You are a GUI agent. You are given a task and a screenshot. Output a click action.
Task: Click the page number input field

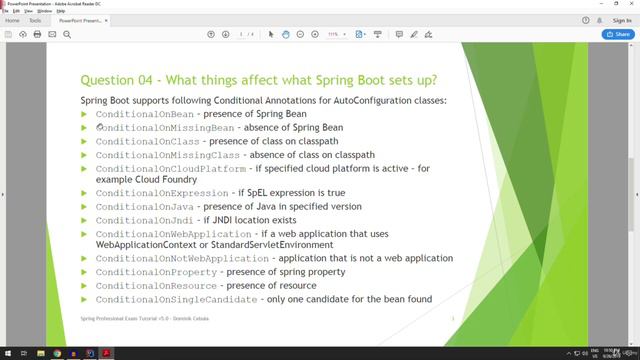coord(241,35)
